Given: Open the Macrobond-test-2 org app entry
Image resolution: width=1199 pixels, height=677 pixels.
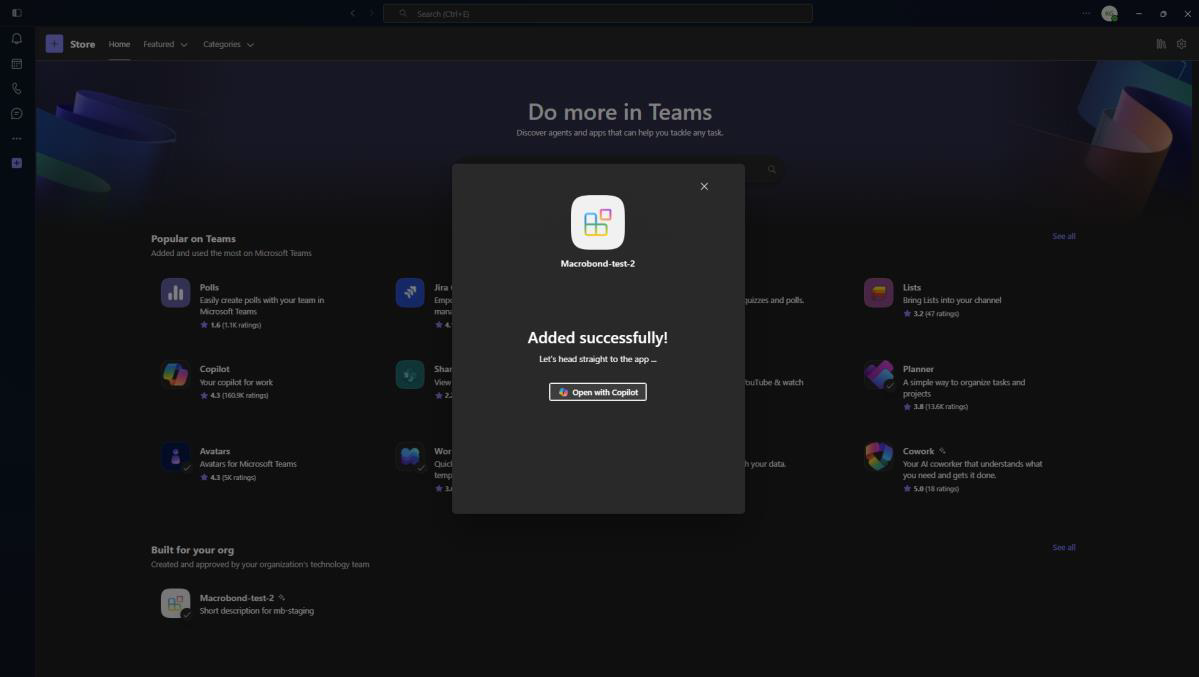Looking at the screenshot, I should tap(237, 604).
